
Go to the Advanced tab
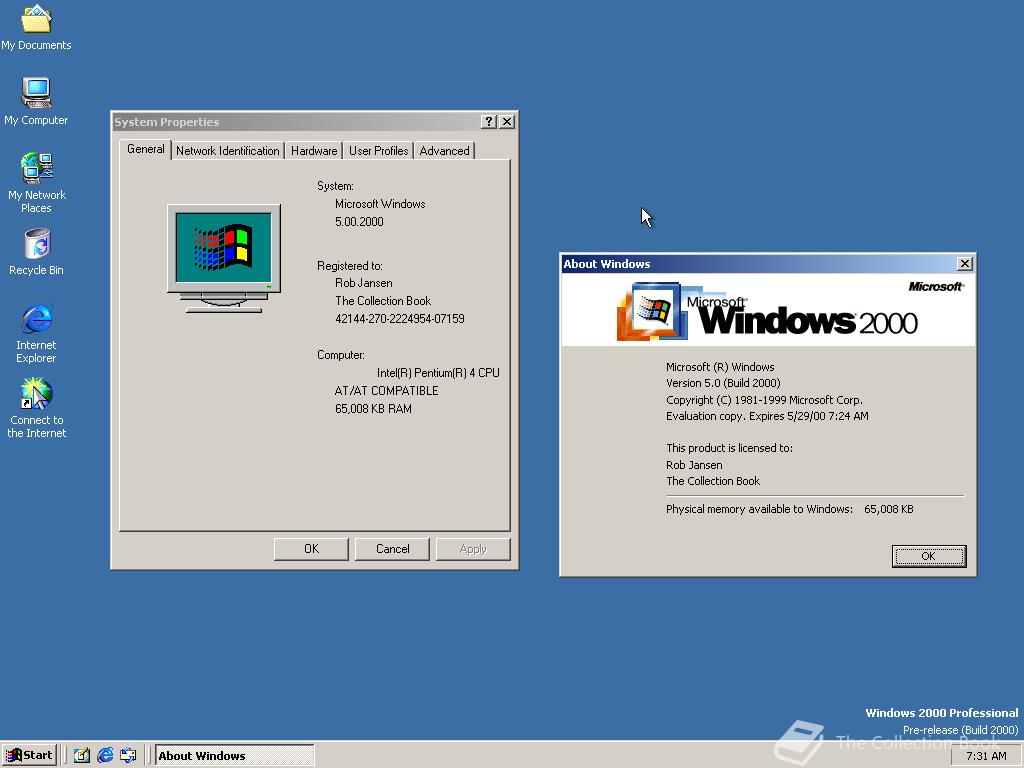click(444, 151)
